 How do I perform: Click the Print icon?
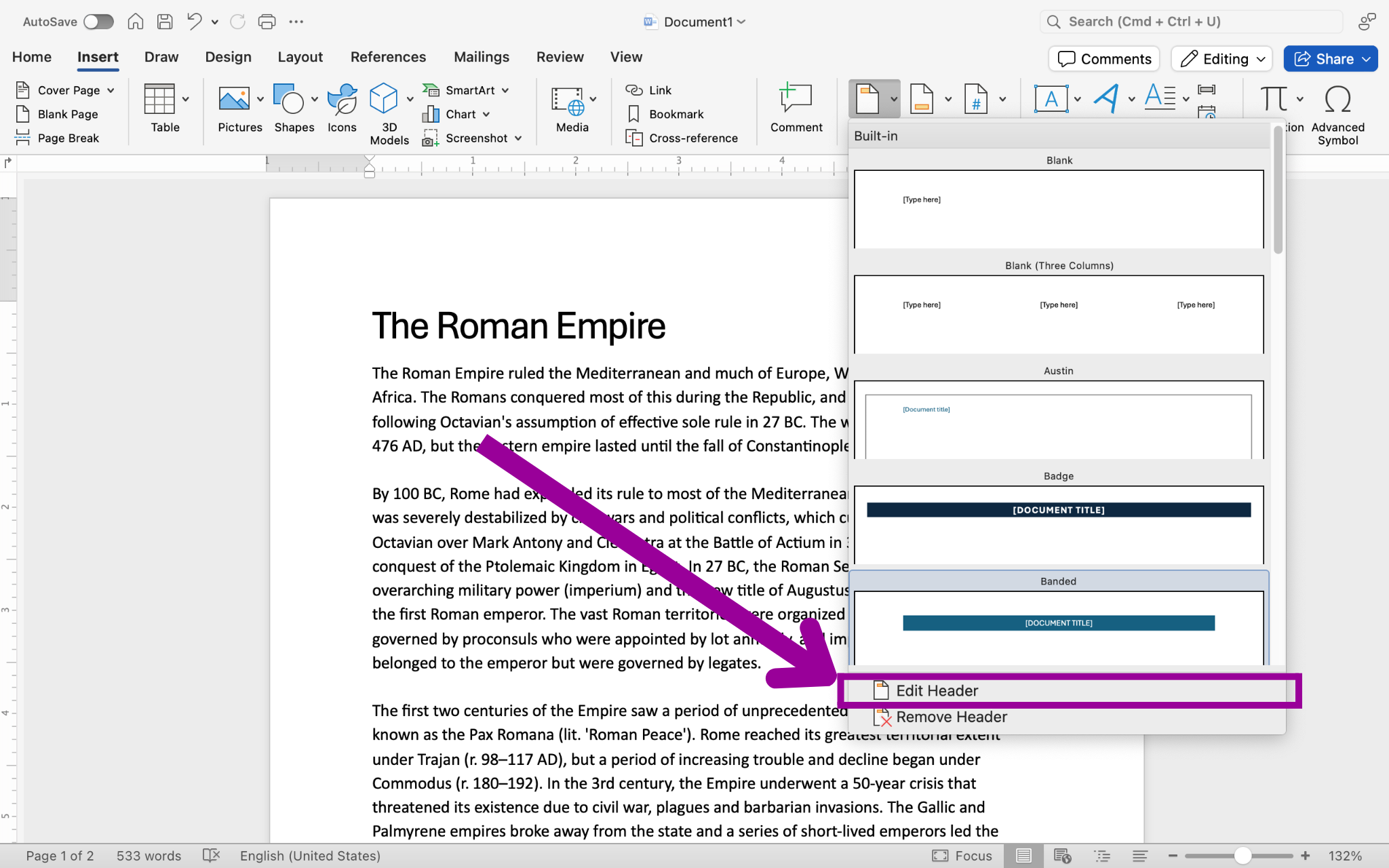point(267,22)
